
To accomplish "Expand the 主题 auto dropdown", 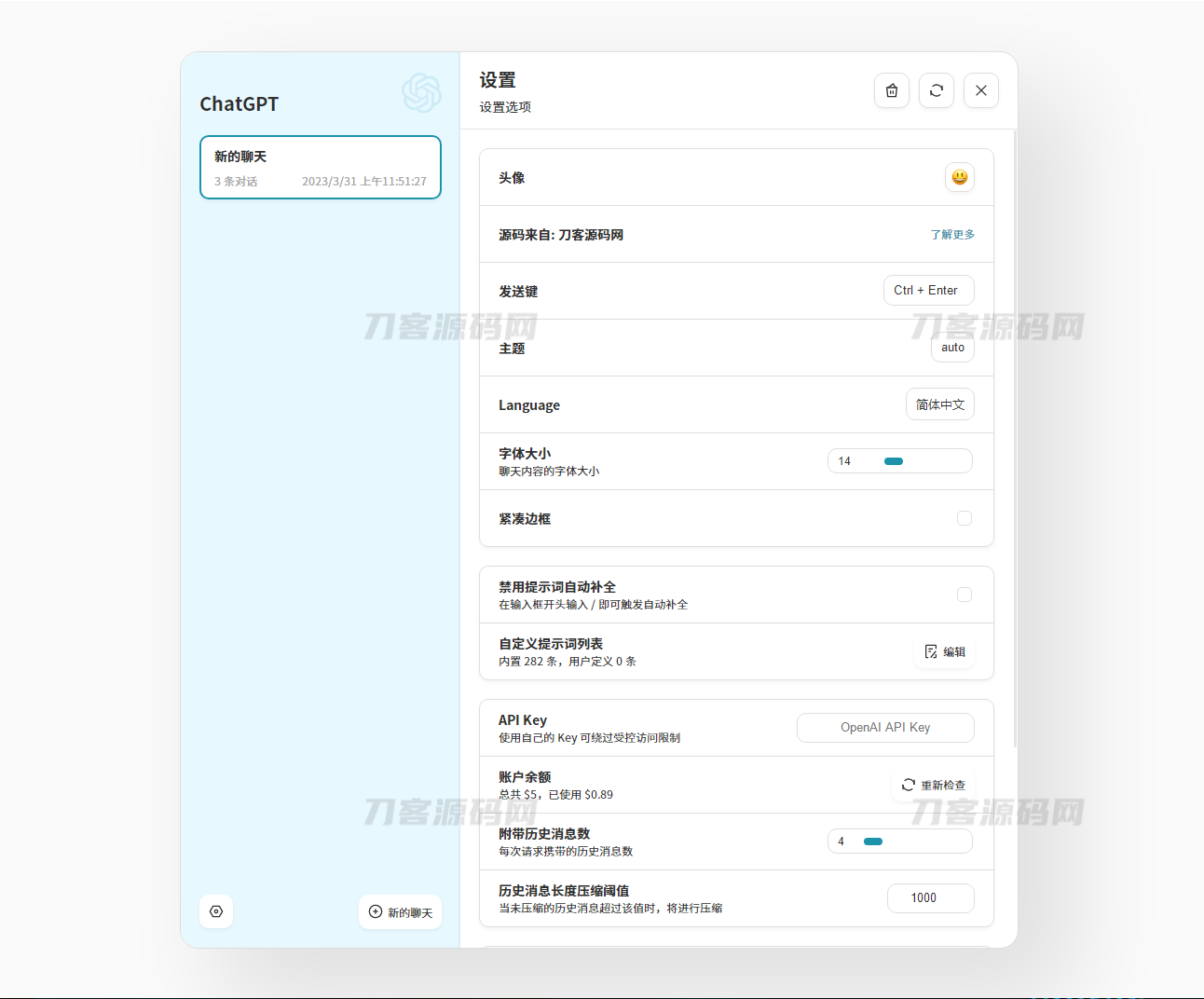I will pyautogui.click(x=952, y=348).
